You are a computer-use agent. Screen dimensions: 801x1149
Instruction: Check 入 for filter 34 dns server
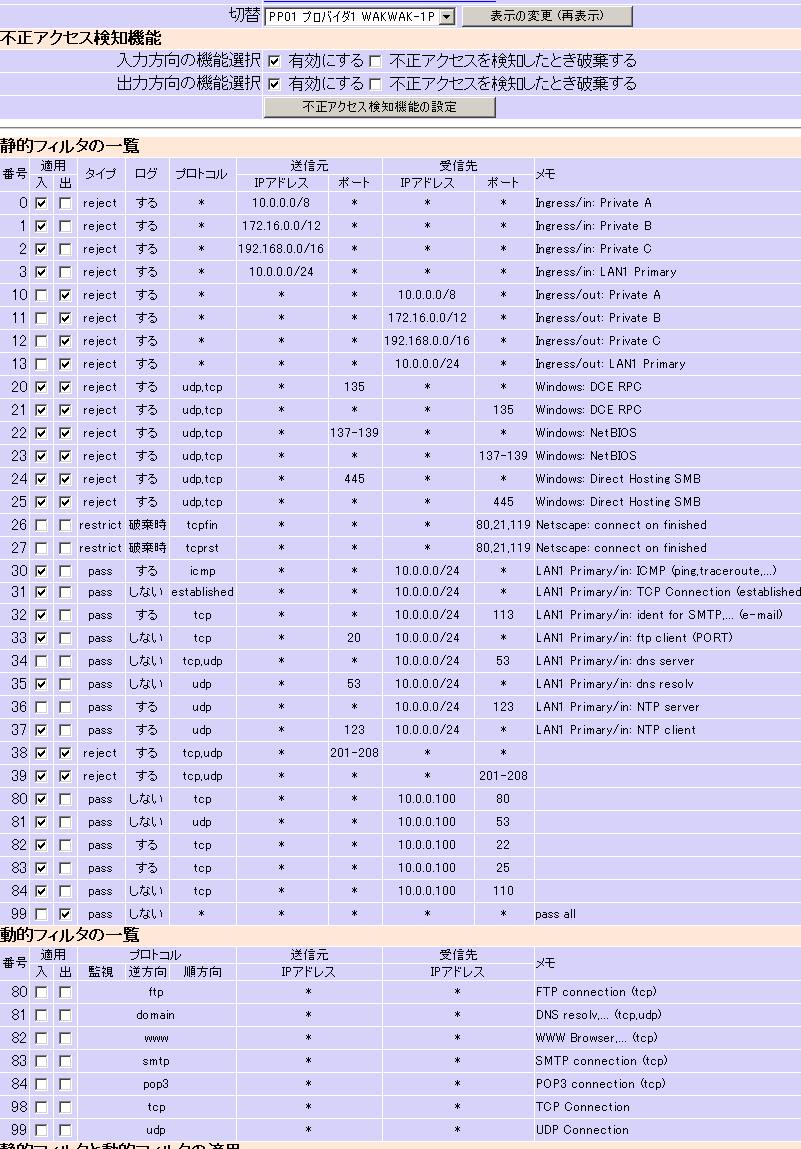tap(41, 661)
